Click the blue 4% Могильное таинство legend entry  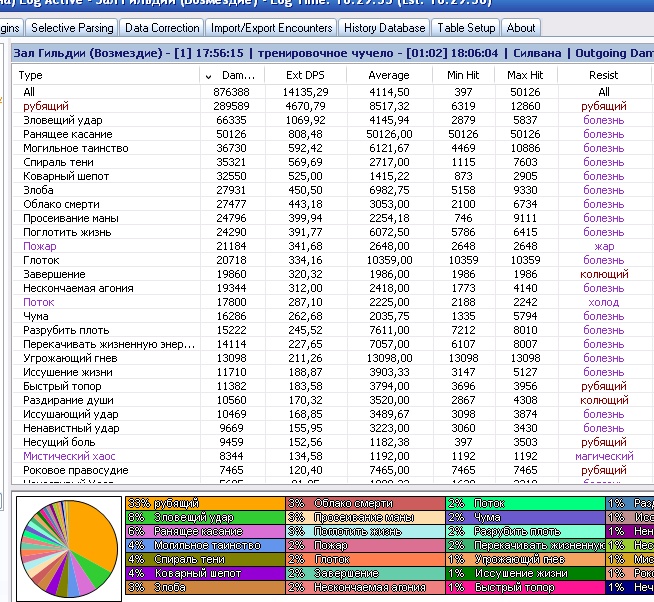click(x=205, y=545)
